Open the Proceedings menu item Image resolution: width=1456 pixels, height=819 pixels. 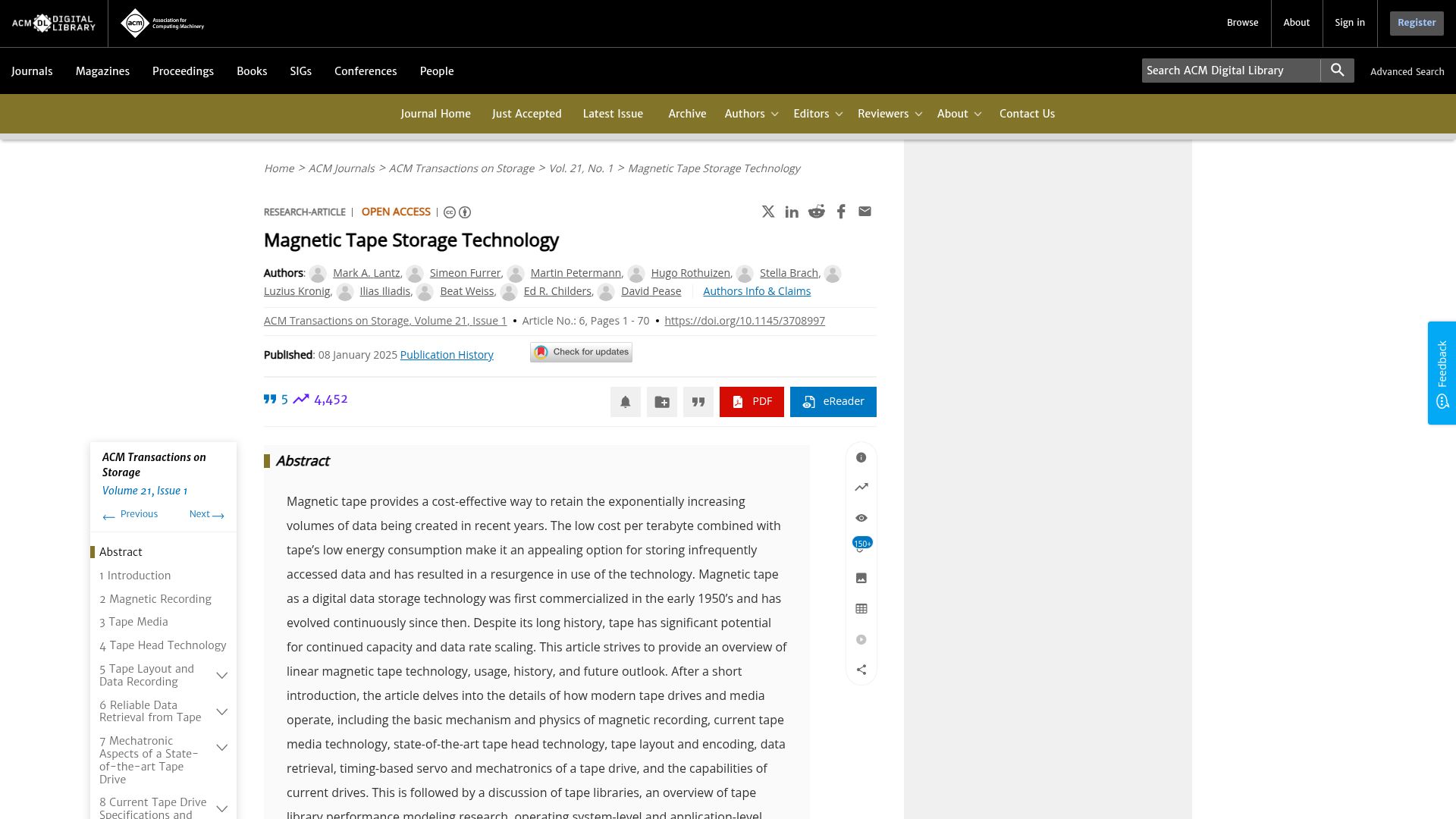pyautogui.click(x=183, y=71)
